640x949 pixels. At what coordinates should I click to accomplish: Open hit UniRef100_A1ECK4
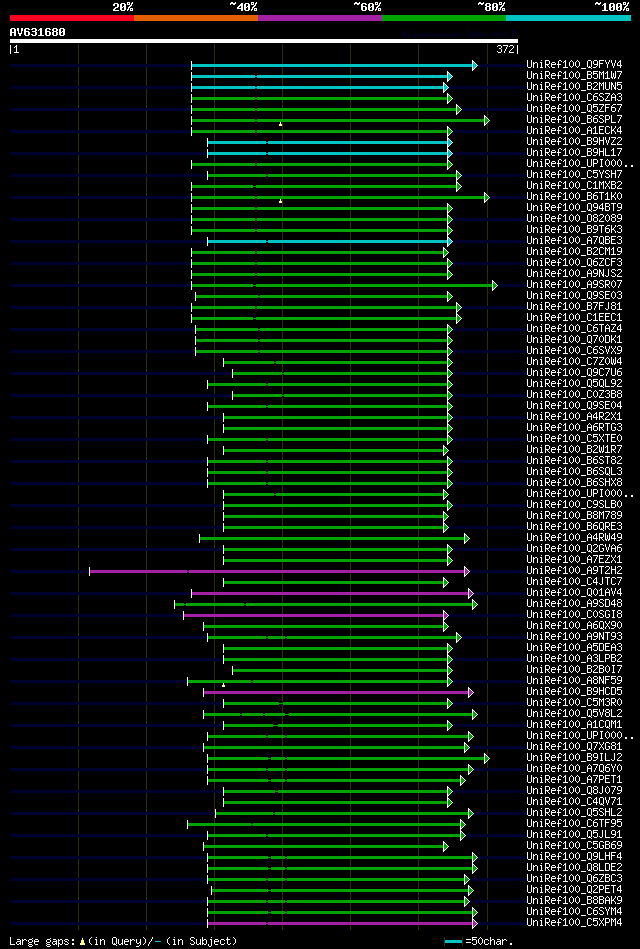[574, 130]
